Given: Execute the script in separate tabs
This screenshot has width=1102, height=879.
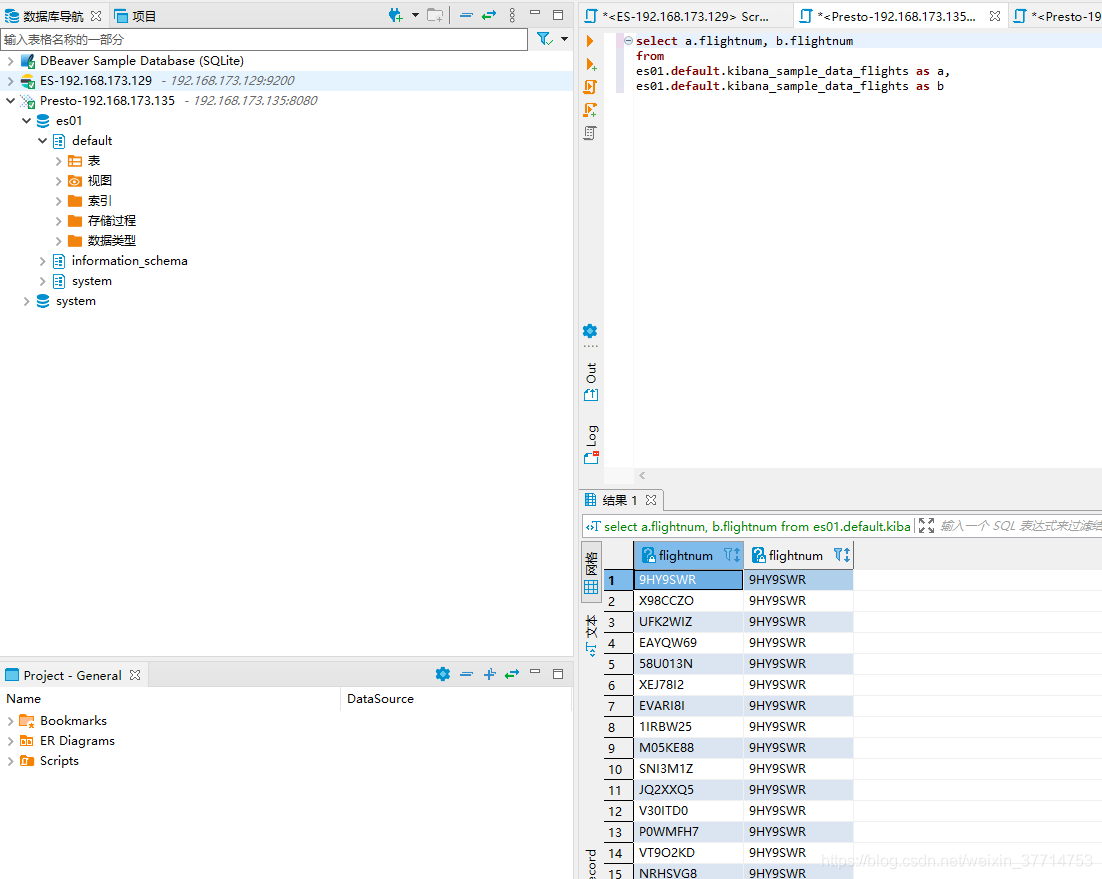Looking at the screenshot, I should (590, 110).
